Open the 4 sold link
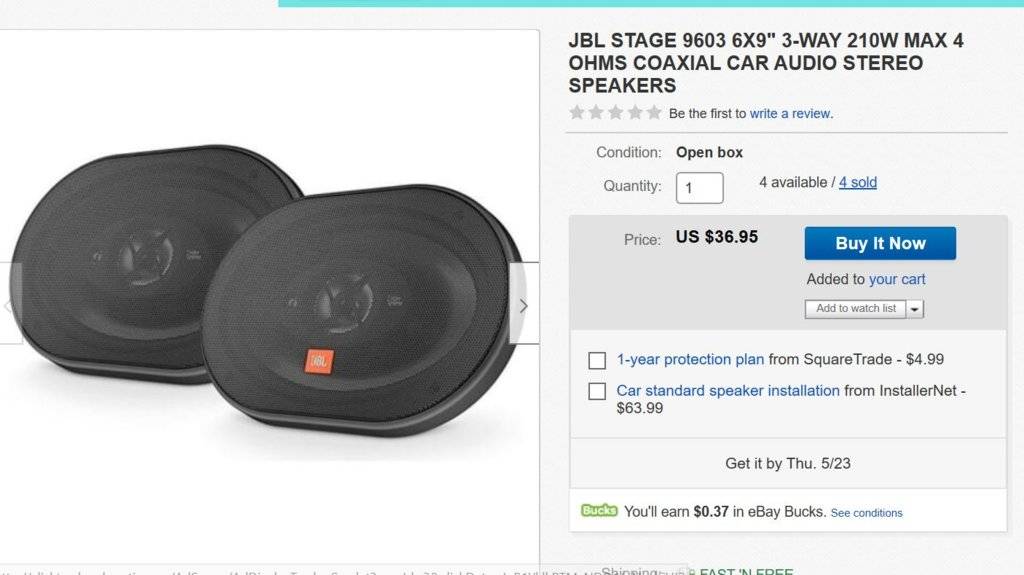This screenshot has height=575, width=1024. pos(858,182)
